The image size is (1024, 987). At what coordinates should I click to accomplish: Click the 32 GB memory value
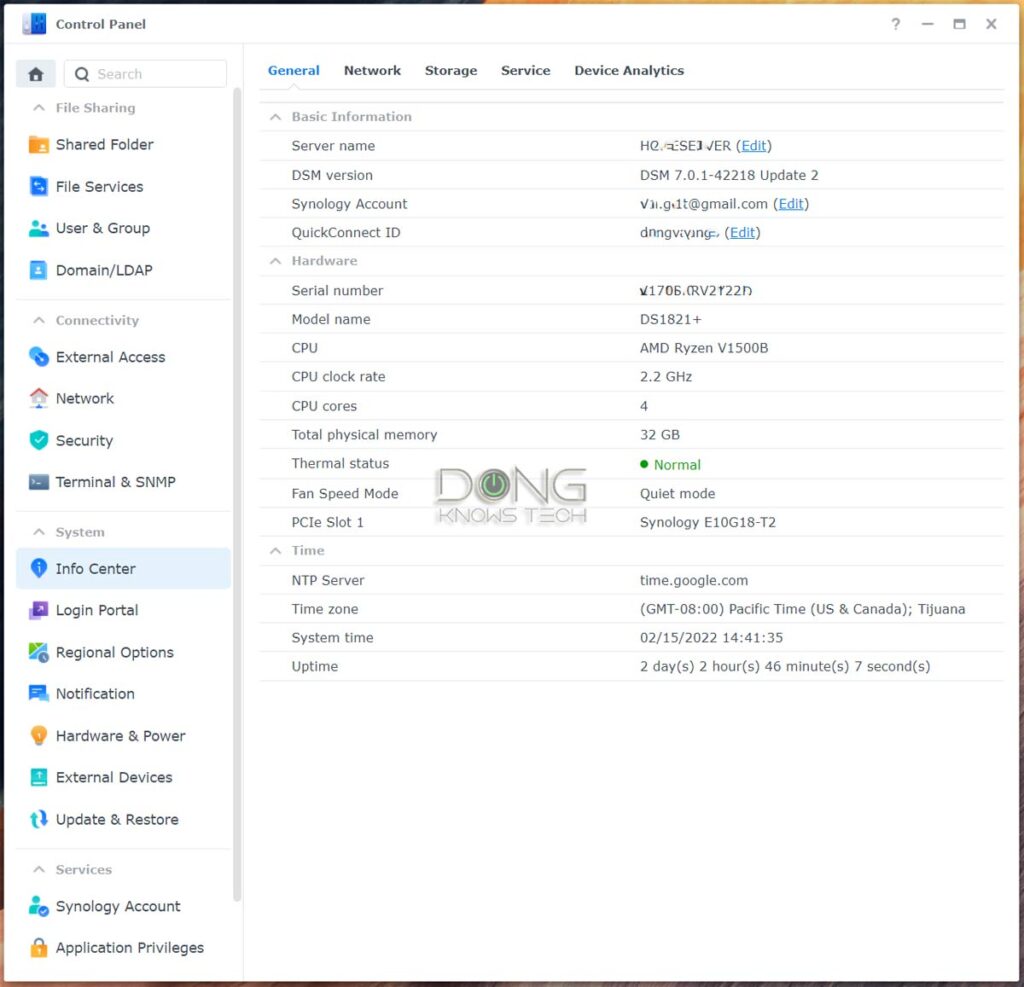pos(660,434)
